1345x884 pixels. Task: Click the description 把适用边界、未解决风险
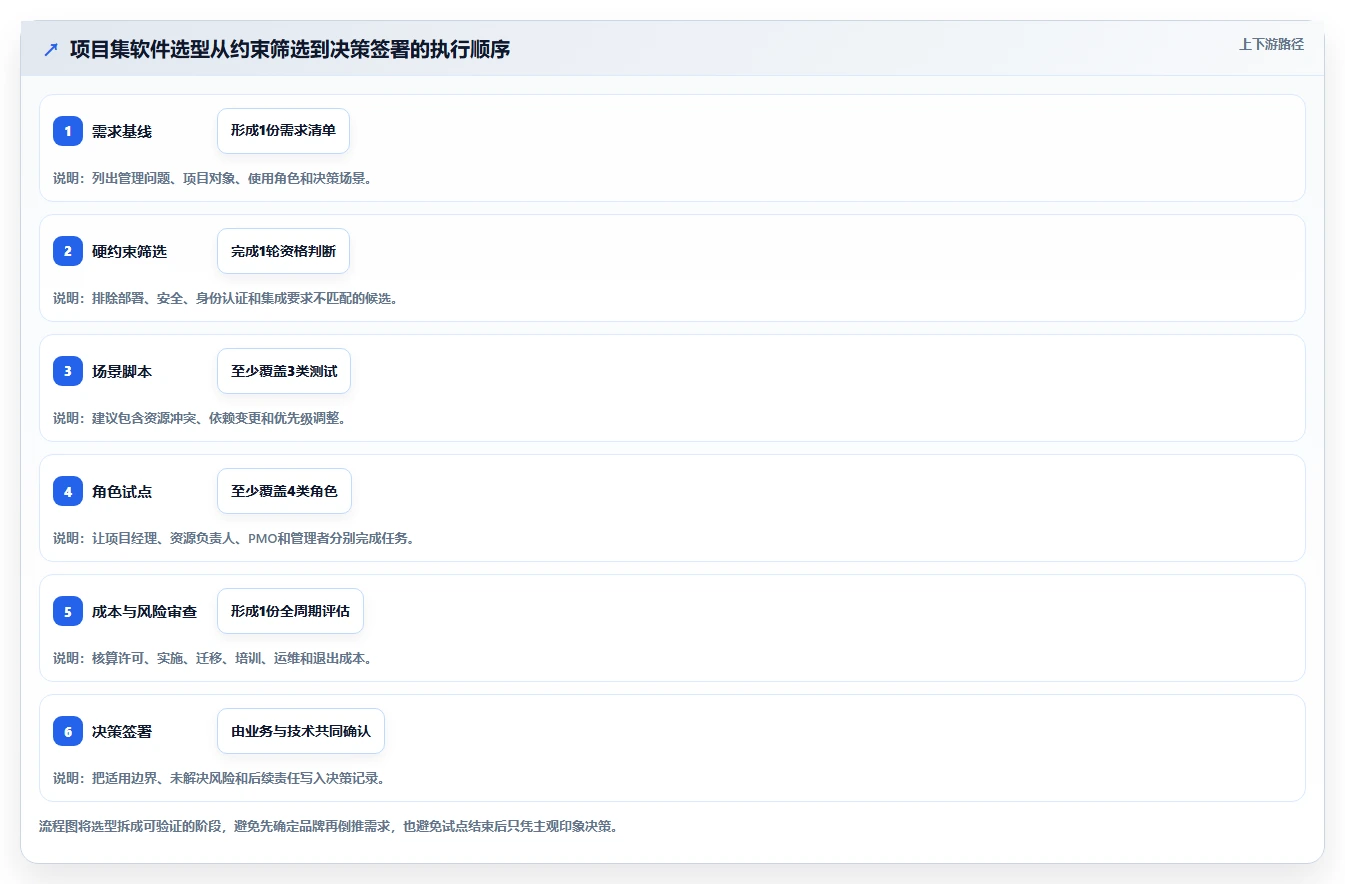[219, 778]
